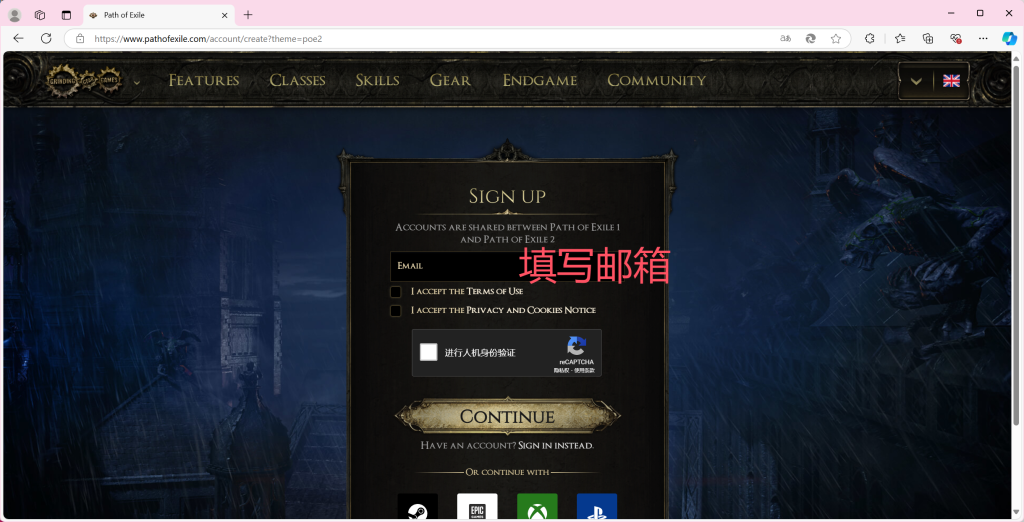Open the Copilot sidebar icon
The width and height of the screenshot is (1024, 522).
tap(1010, 39)
